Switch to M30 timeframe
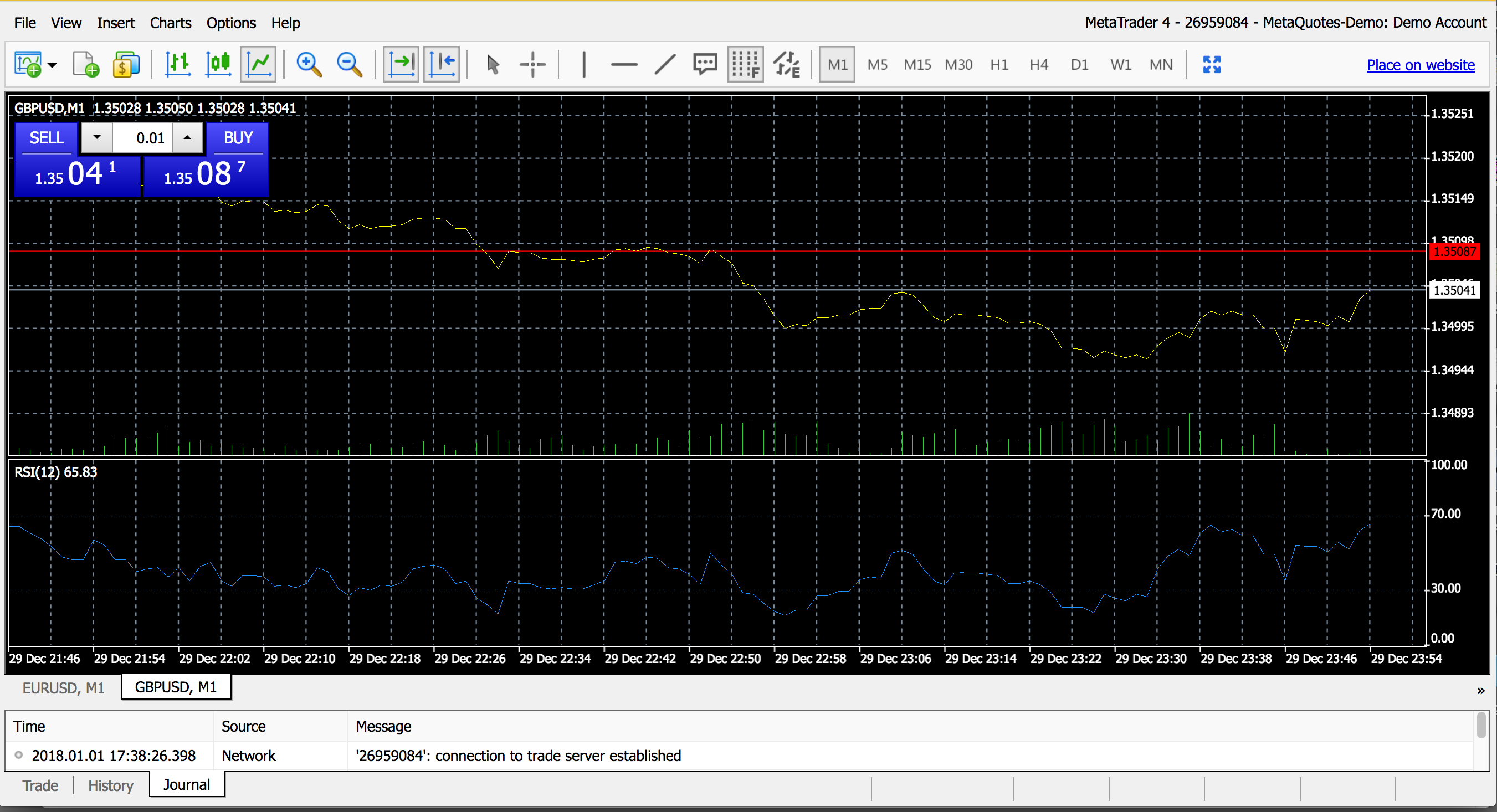1497x812 pixels. click(x=958, y=64)
